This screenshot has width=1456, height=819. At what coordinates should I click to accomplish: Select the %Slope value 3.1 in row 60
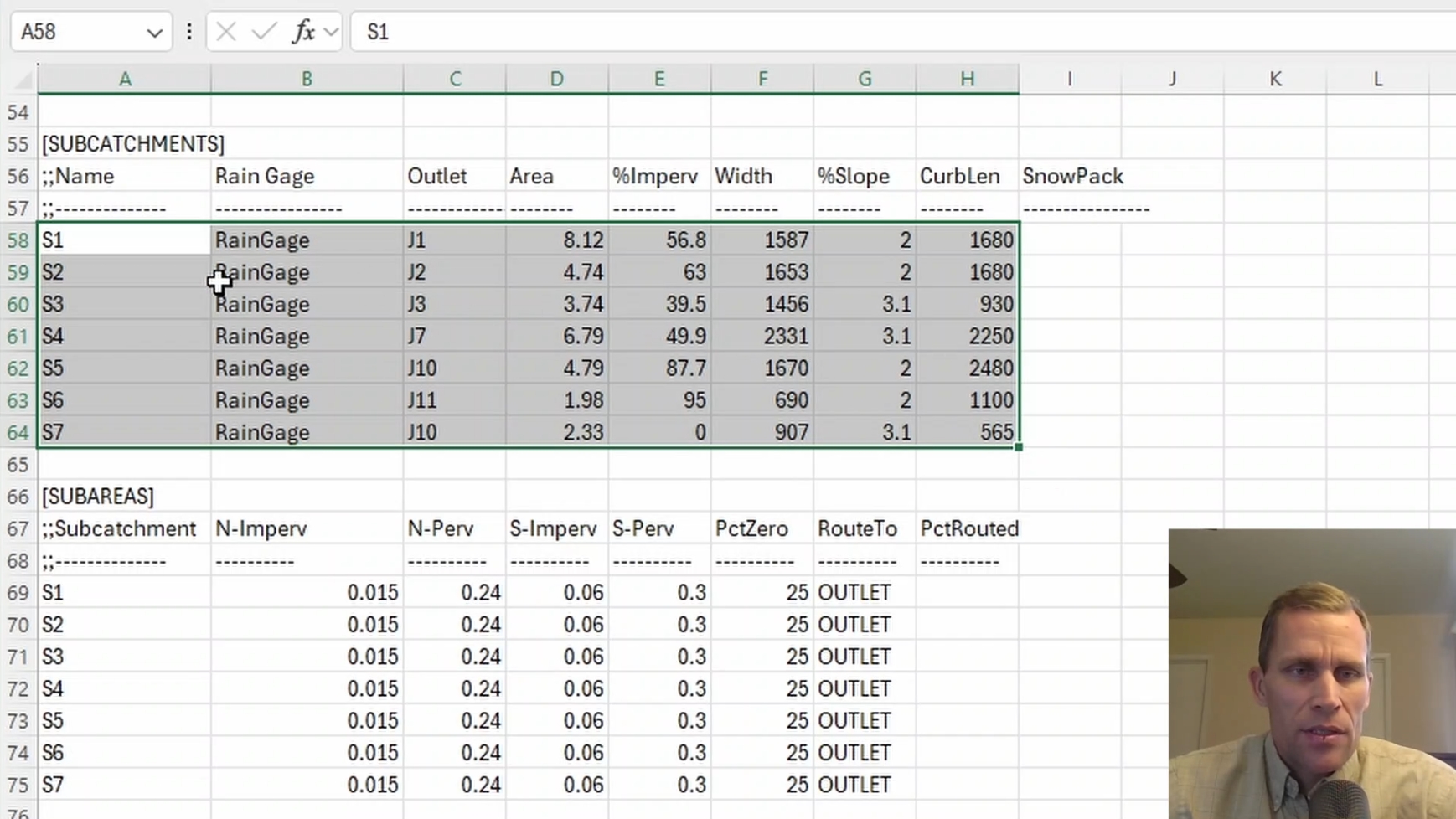pyautogui.click(x=865, y=304)
